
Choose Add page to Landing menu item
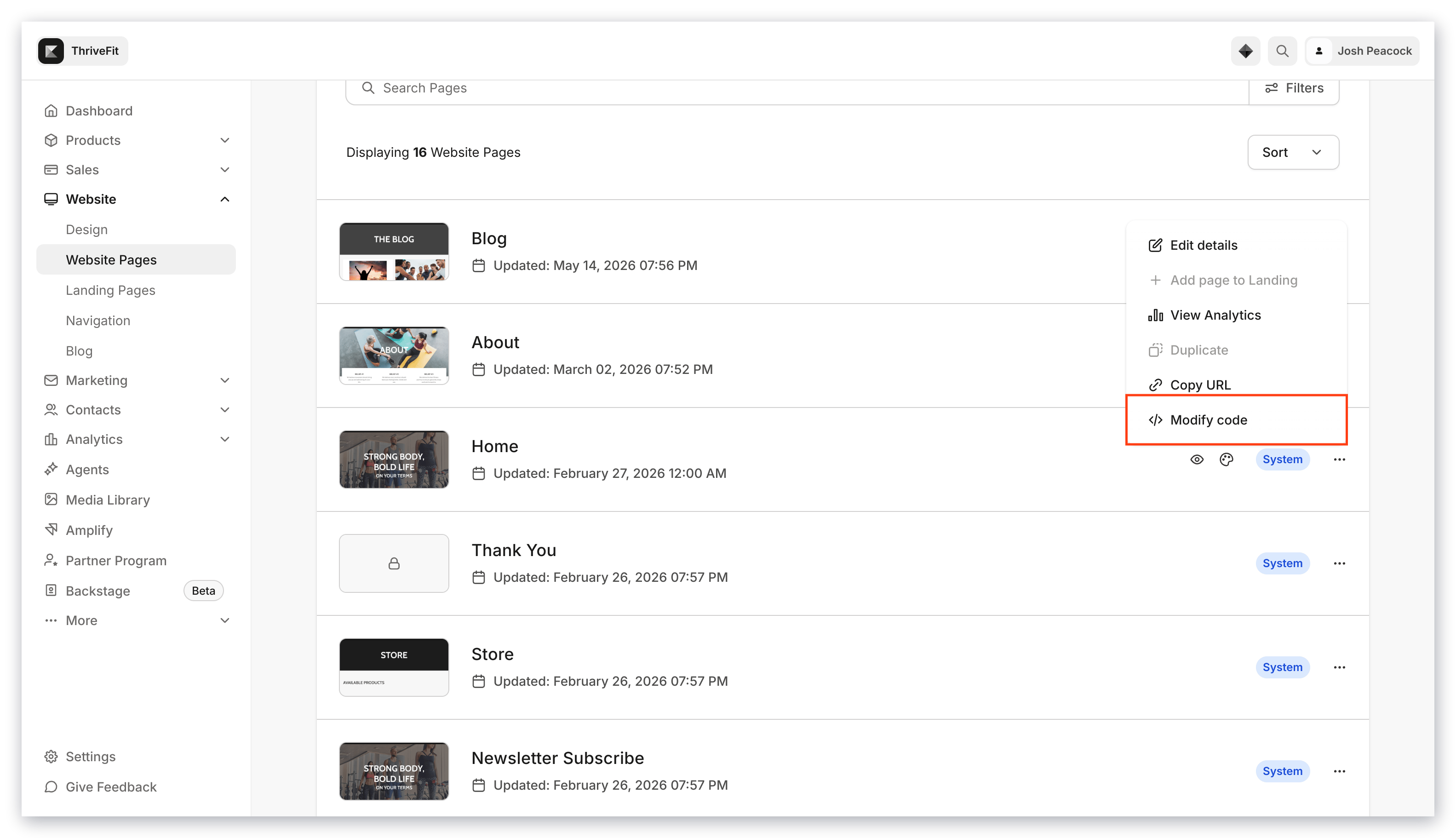pyautogui.click(x=1236, y=280)
